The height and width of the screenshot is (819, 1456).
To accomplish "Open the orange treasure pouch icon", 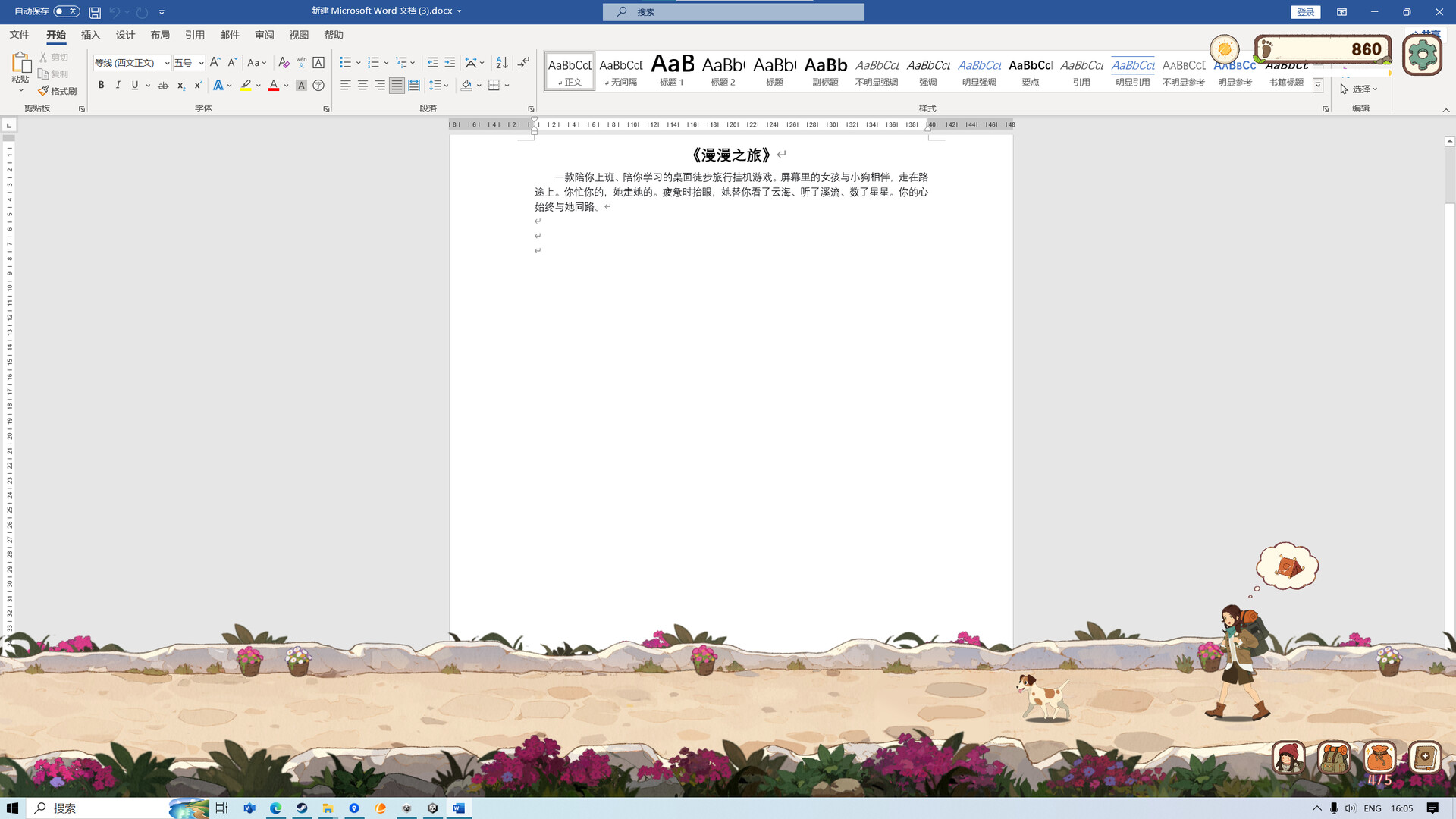I will coord(1379,758).
